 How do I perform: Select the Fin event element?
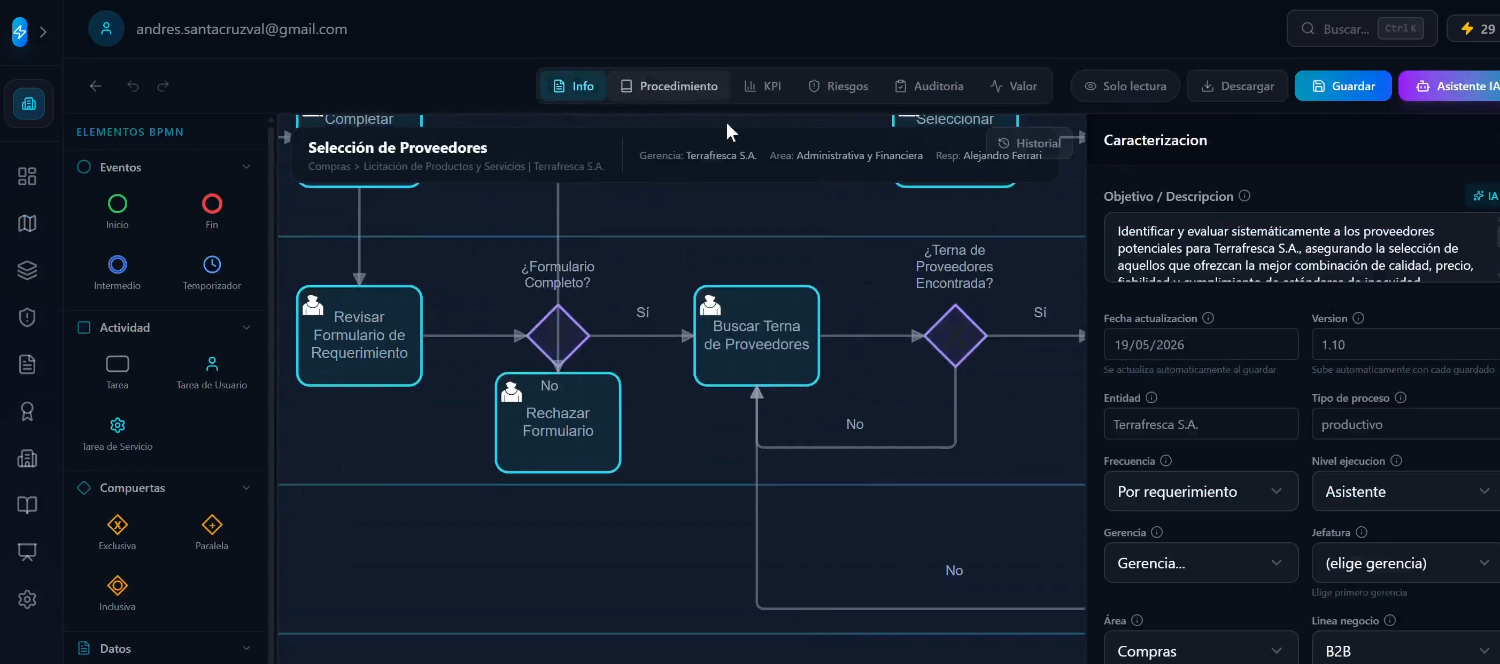(x=212, y=212)
